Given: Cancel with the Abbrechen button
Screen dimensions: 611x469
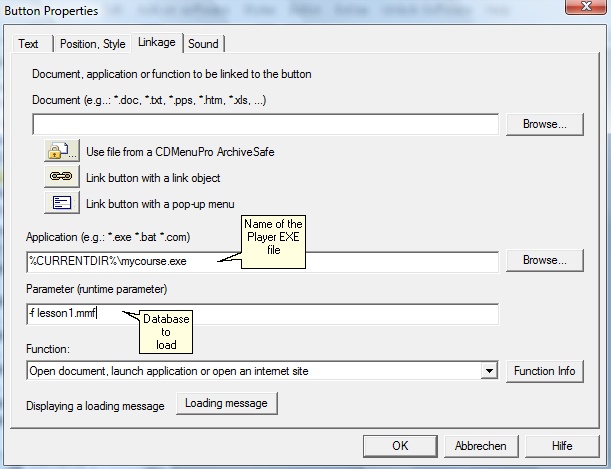Looking at the screenshot, I should 479,446.
